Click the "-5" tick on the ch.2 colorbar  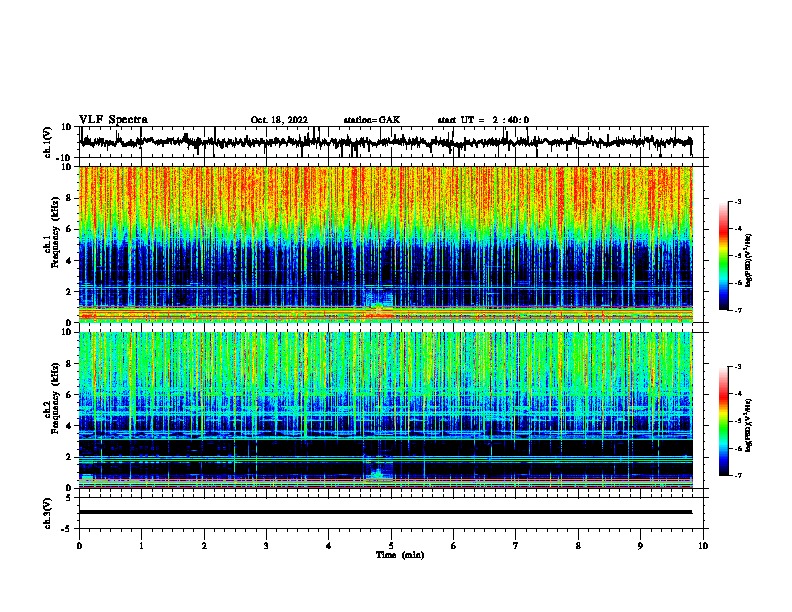click(738, 421)
